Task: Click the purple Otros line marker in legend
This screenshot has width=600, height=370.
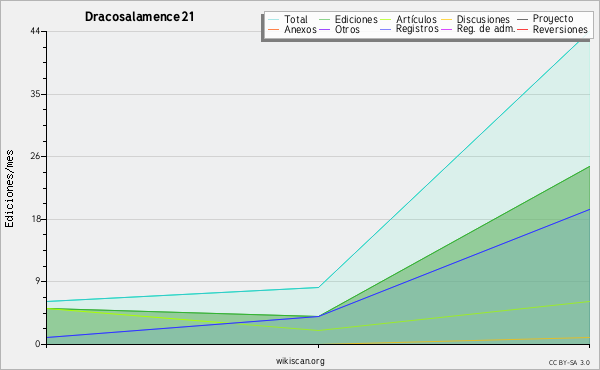Action: pyautogui.click(x=324, y=29)
